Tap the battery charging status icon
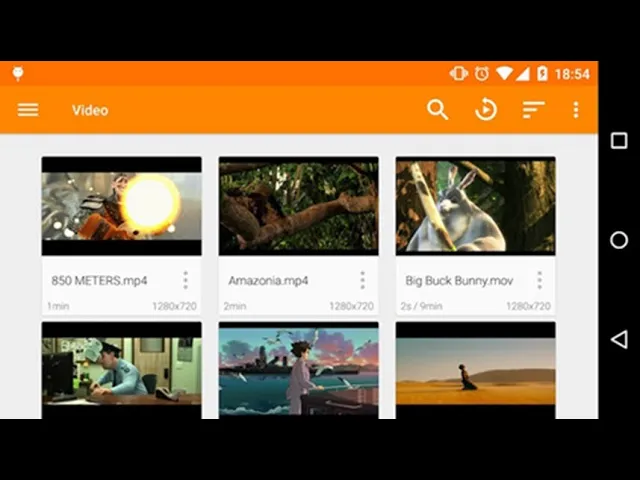640x480 pixels. click(542, 74)
